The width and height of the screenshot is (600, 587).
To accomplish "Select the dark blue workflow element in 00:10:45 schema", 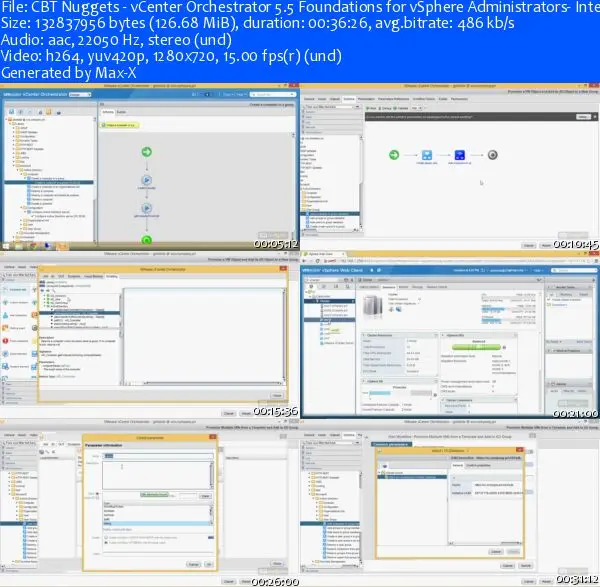I will (460, 155).
